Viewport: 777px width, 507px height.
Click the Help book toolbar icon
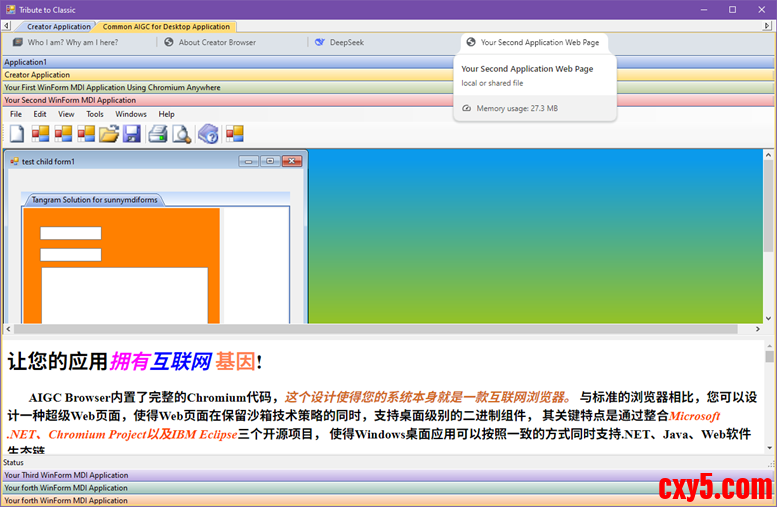point(208,134)
